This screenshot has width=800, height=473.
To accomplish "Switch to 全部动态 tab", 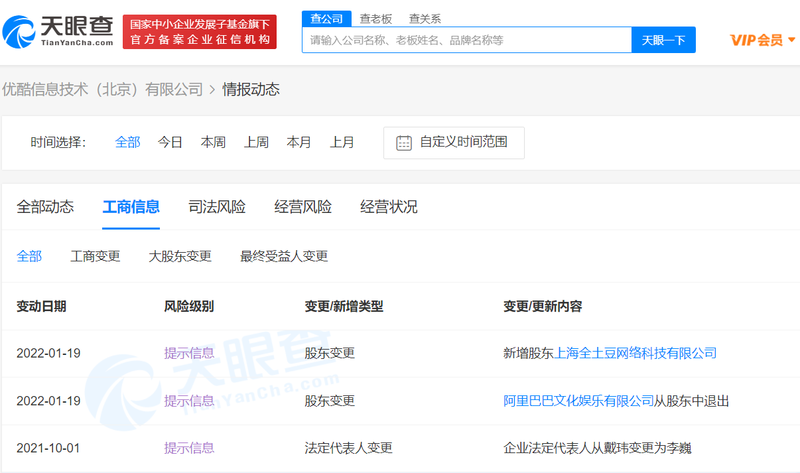I will click(x=45, y=207).
